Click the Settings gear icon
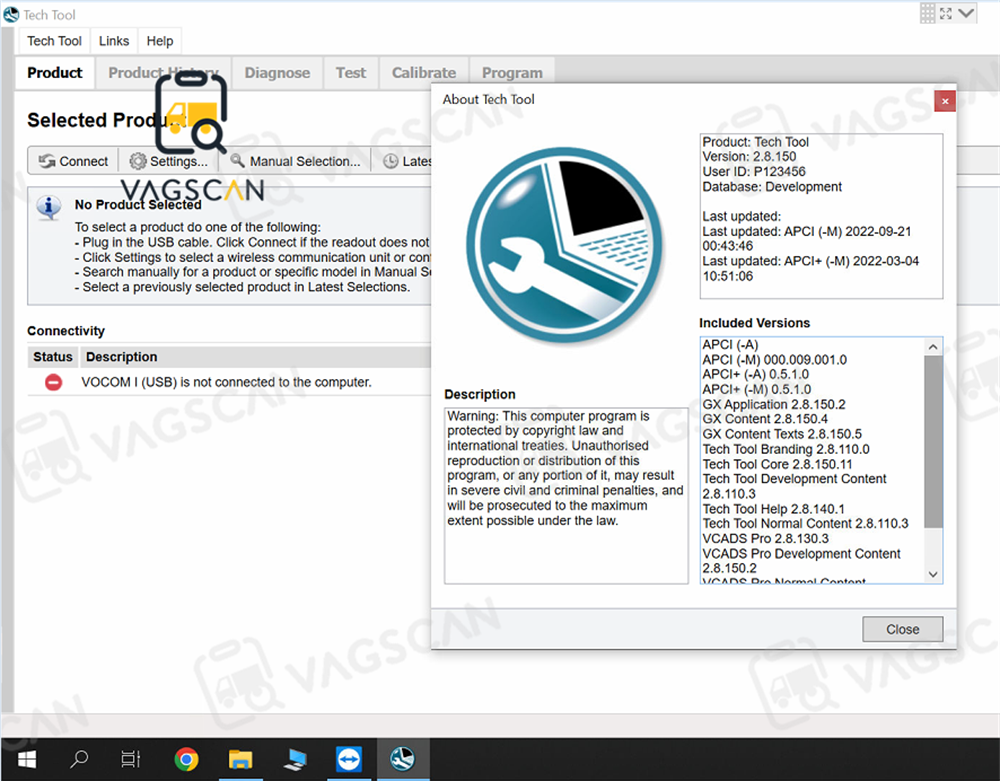The width and height of the screenshot is (1000, 781). coord(138,161)
